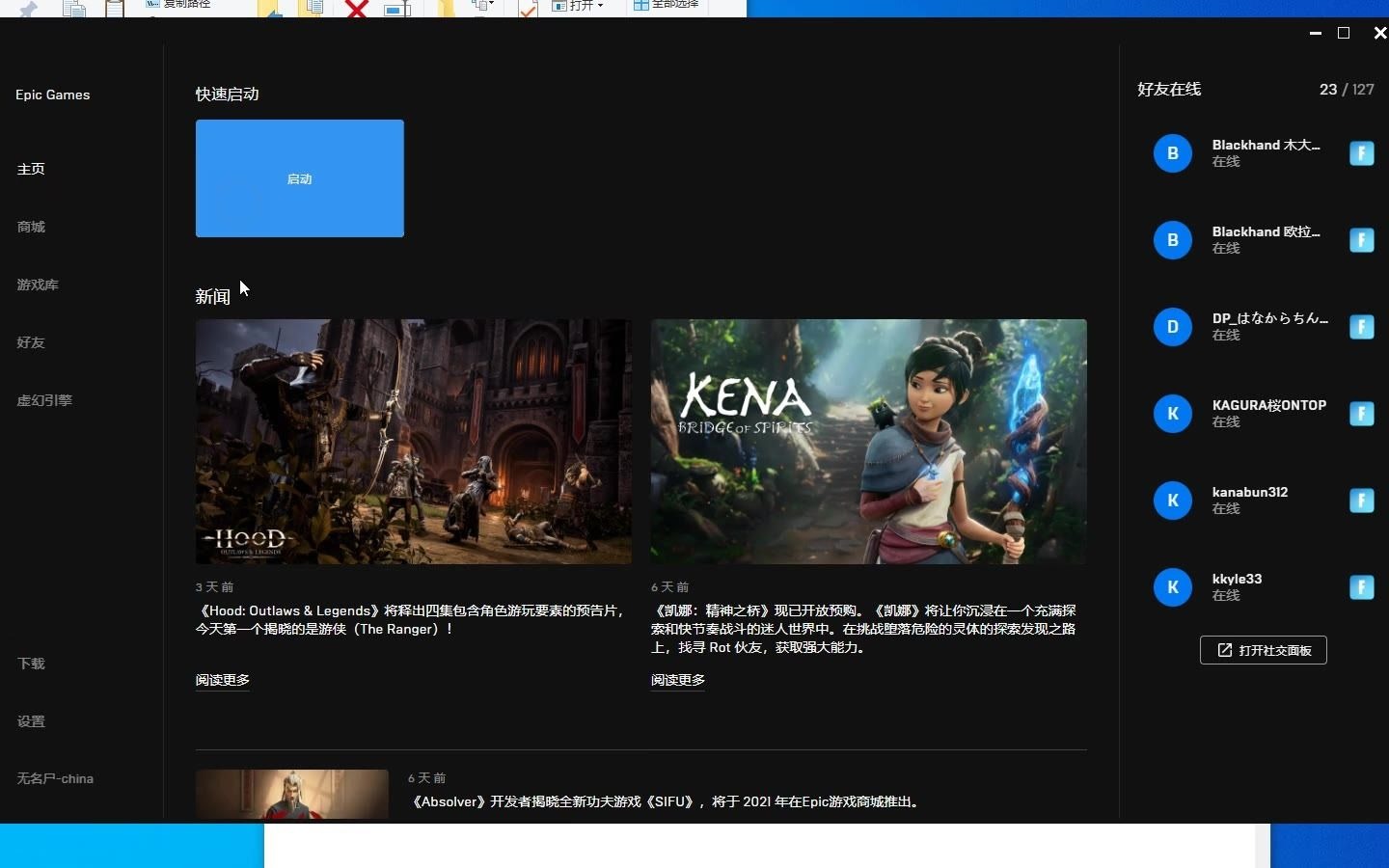
Task: Go to the 商城 store section
Action: (x=31, y=227)
